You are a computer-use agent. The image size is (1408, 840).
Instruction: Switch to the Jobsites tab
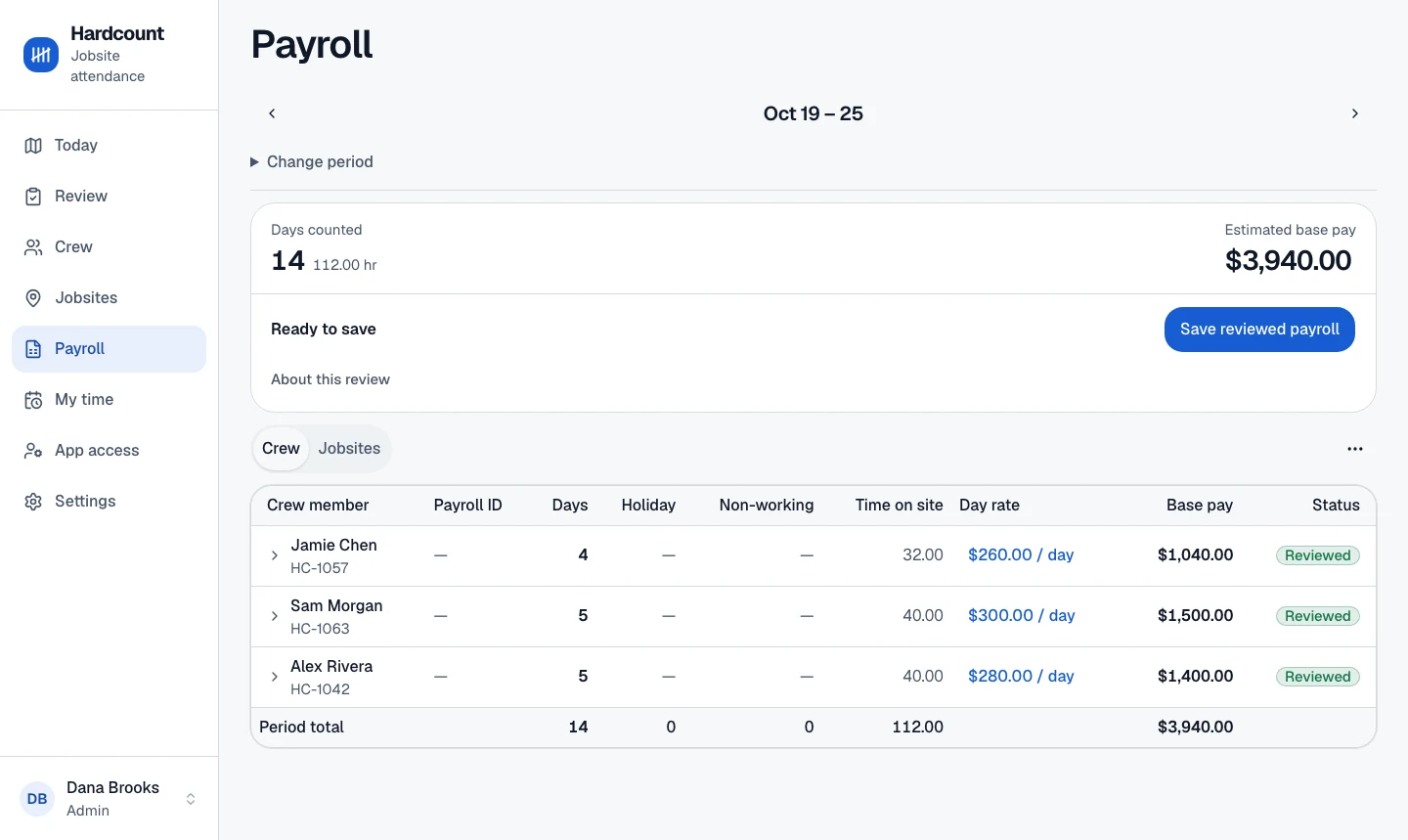[349, 449]
